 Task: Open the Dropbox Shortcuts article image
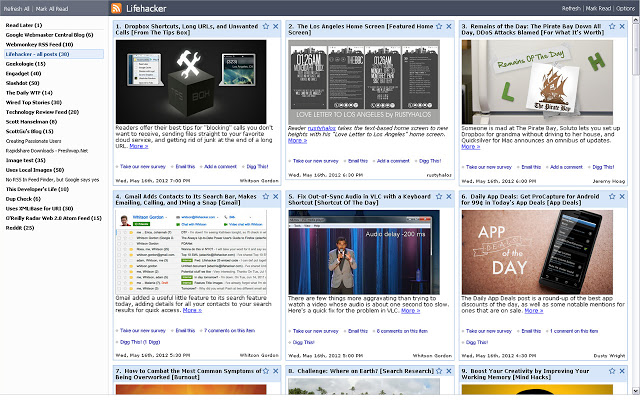pyautogui.click(x=191, y=82)
